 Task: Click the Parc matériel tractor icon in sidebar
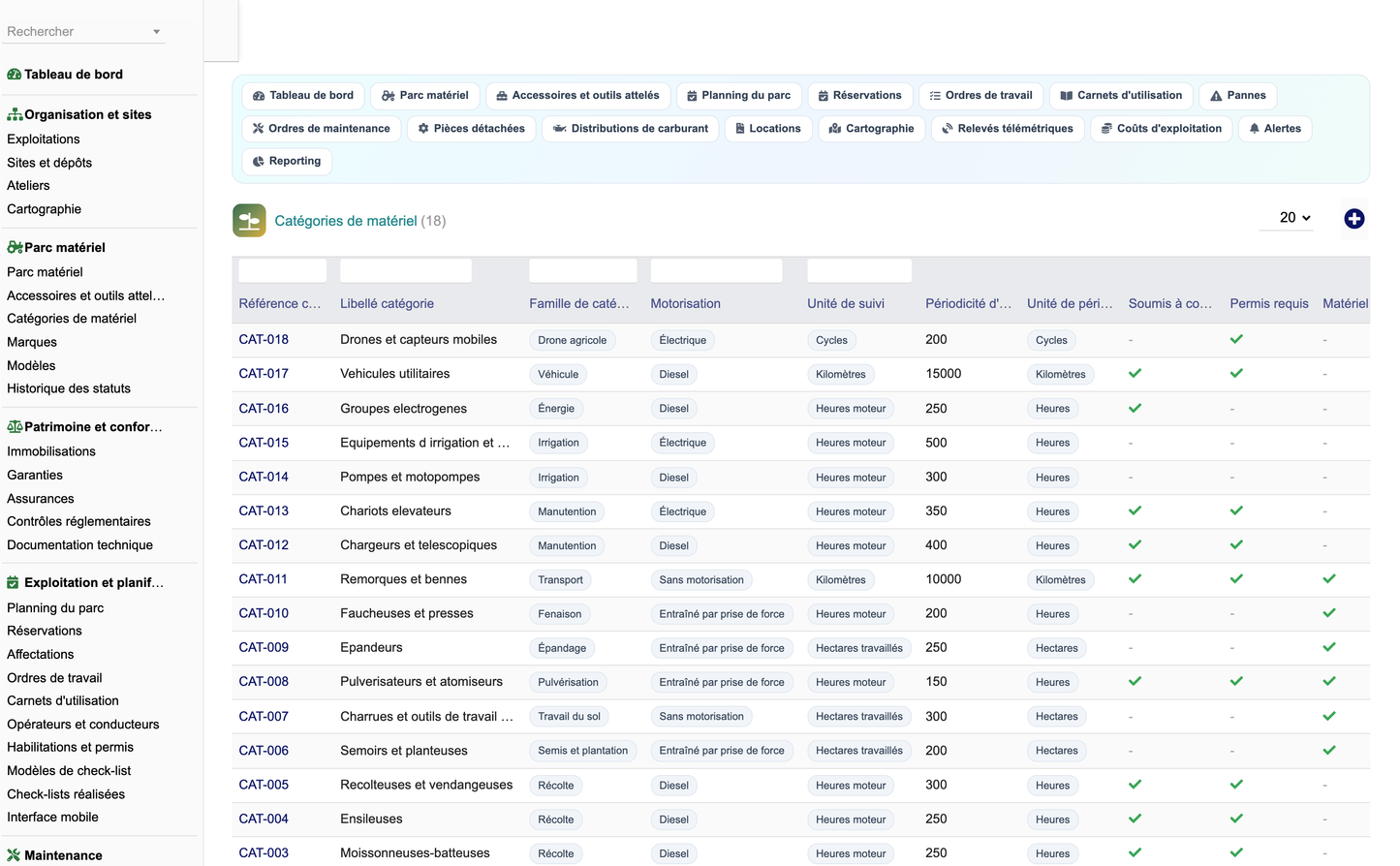(x=15, y=247)
